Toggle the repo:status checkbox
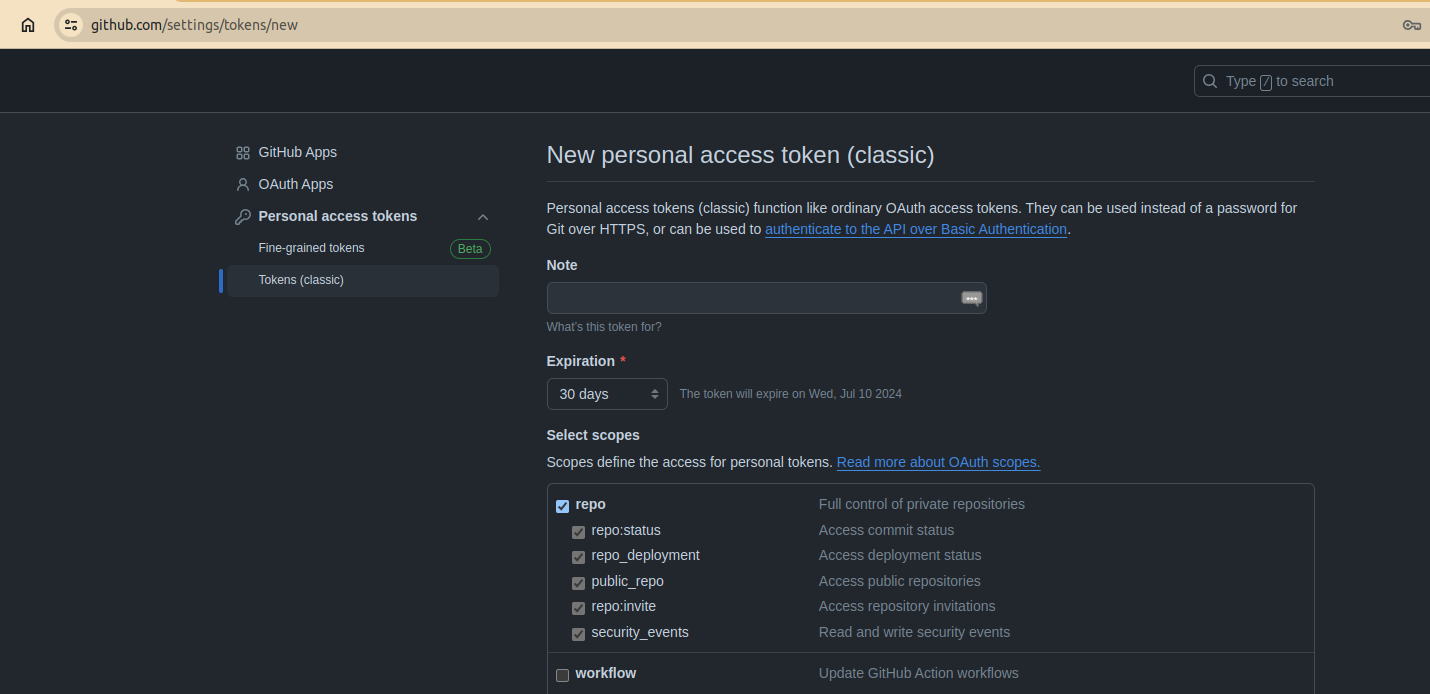 pos(578,532)
